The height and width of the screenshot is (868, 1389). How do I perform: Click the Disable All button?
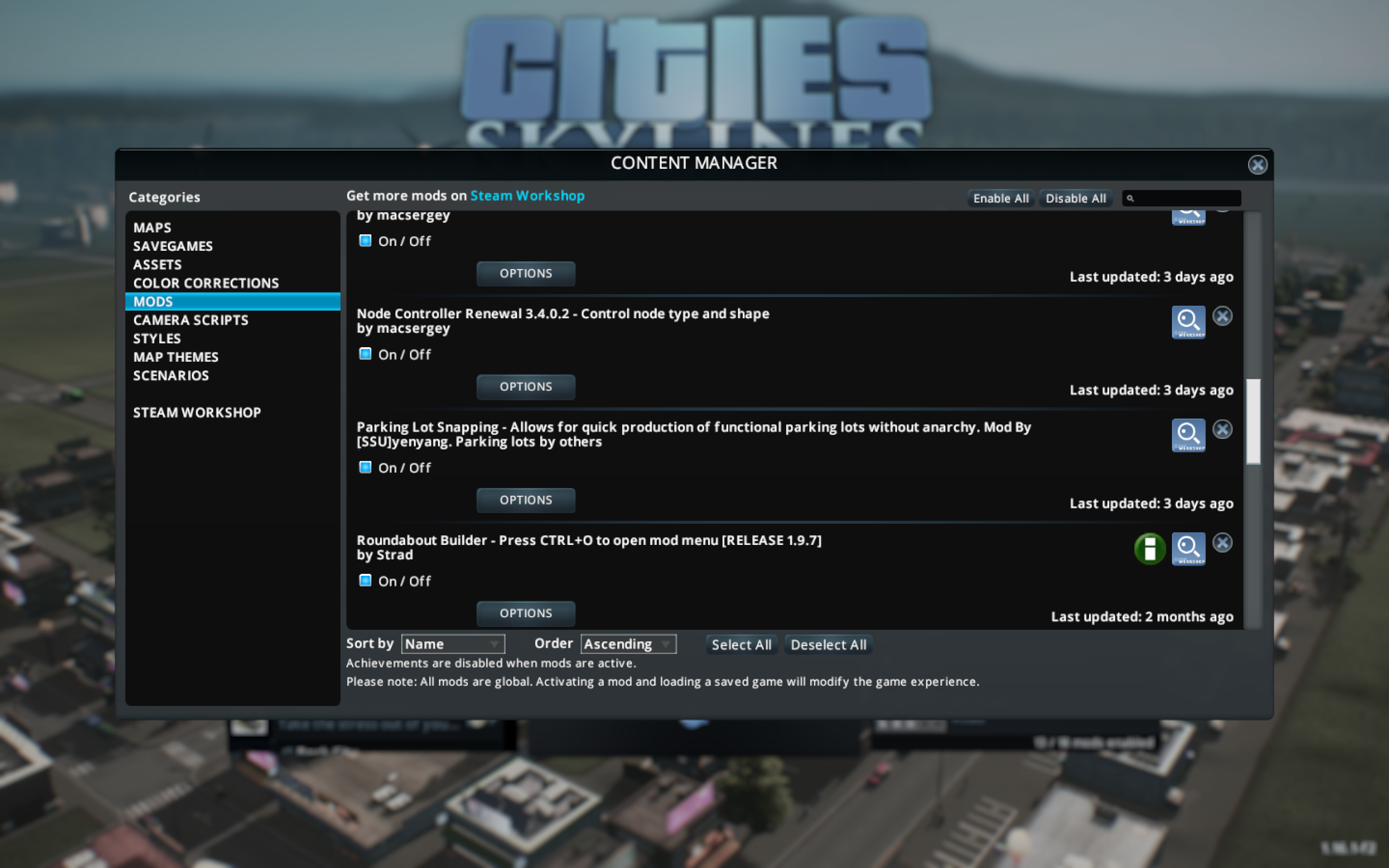click(x=1076, y=199)
